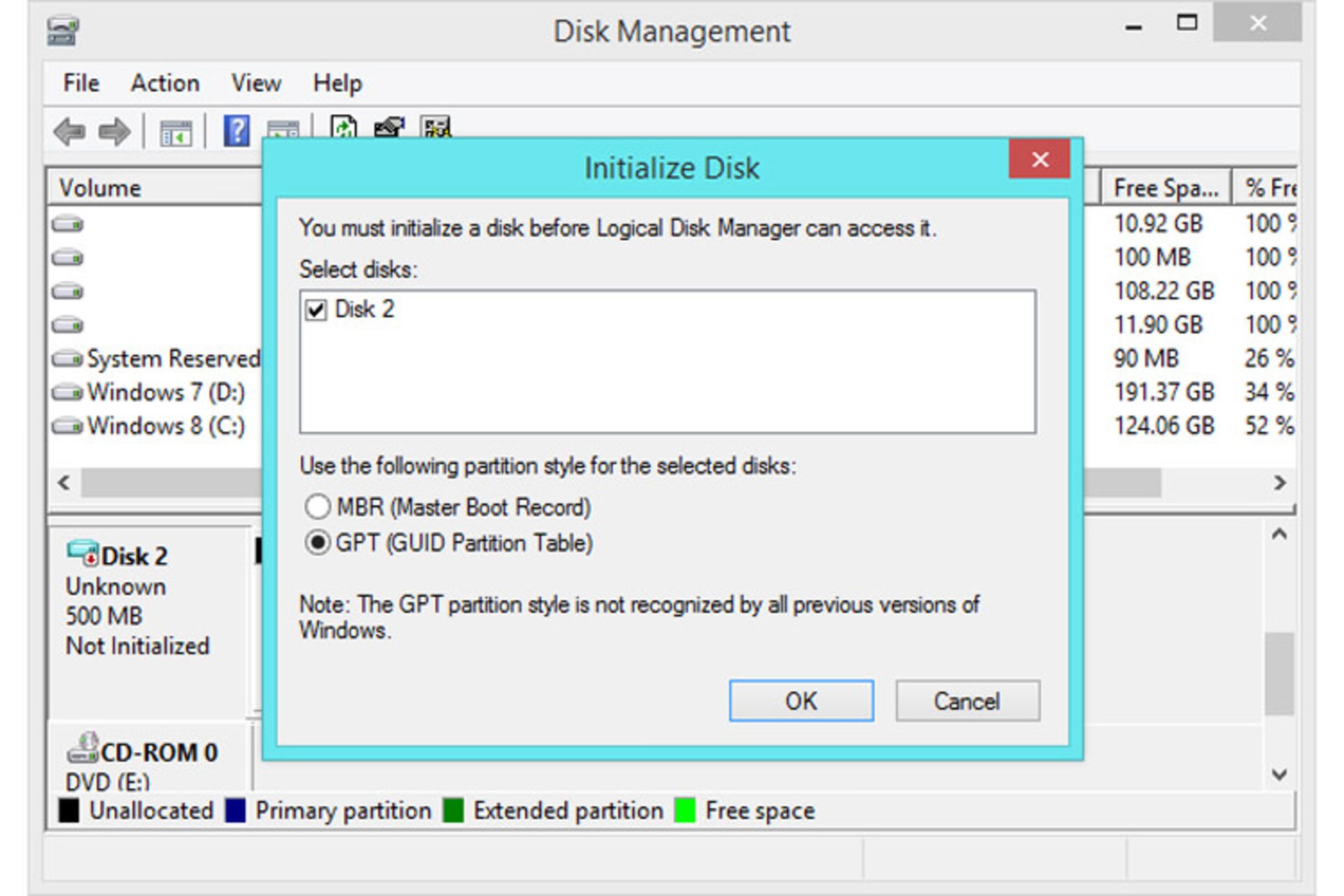Select GPT (GUID Partition Table) option
The image size is (1344, 896).
click(318, 542)
